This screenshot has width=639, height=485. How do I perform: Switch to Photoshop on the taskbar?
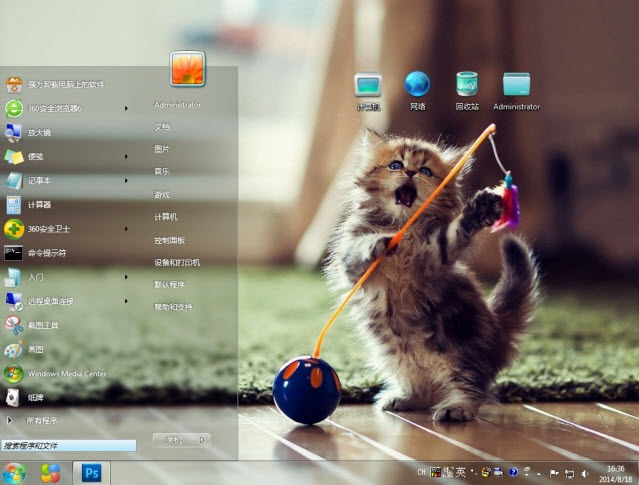coord(92,473)
